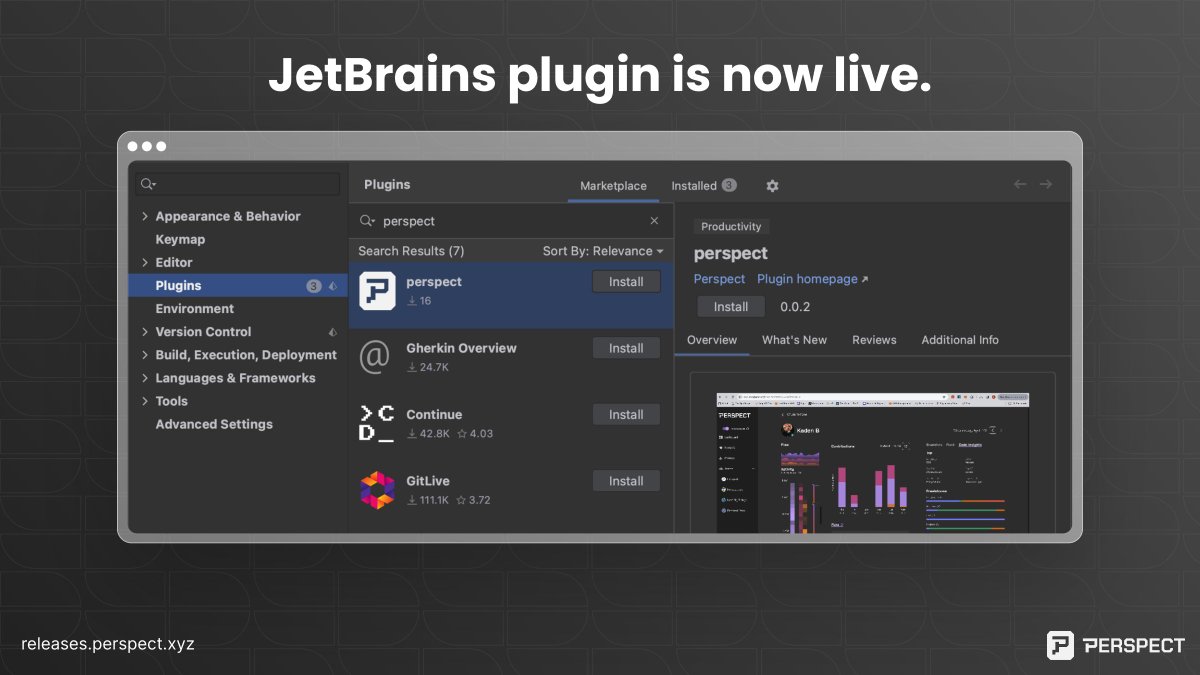Click the Perspect logo in bottom corner

[1115, 645]
